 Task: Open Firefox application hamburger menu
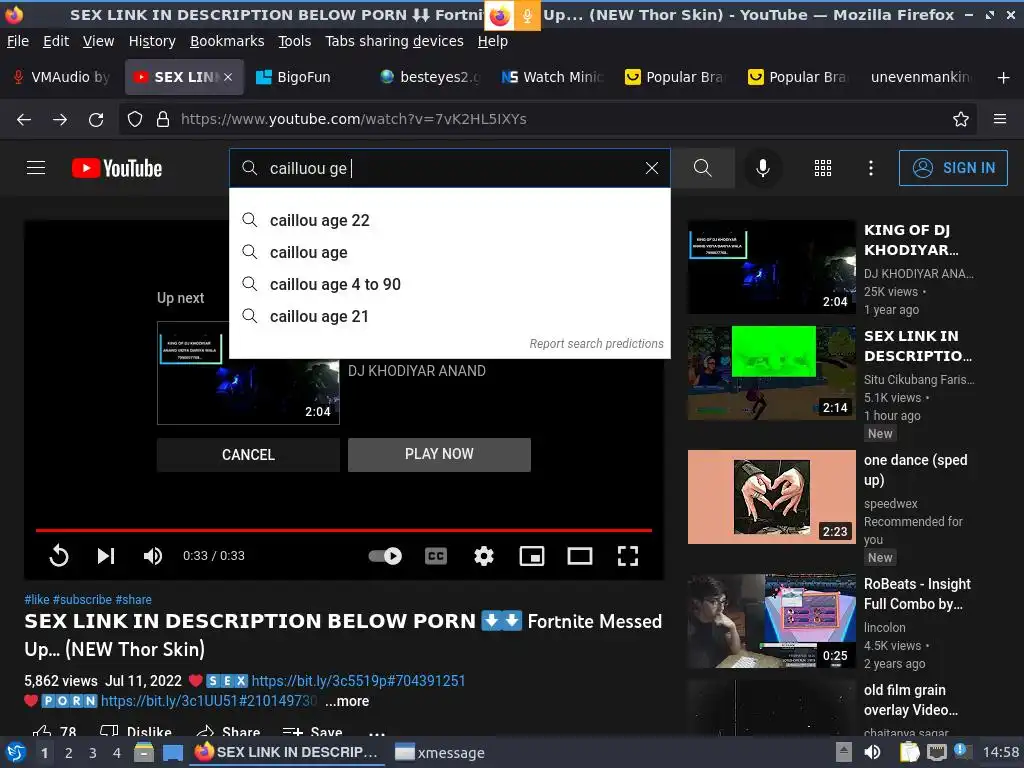point(1000,120)
